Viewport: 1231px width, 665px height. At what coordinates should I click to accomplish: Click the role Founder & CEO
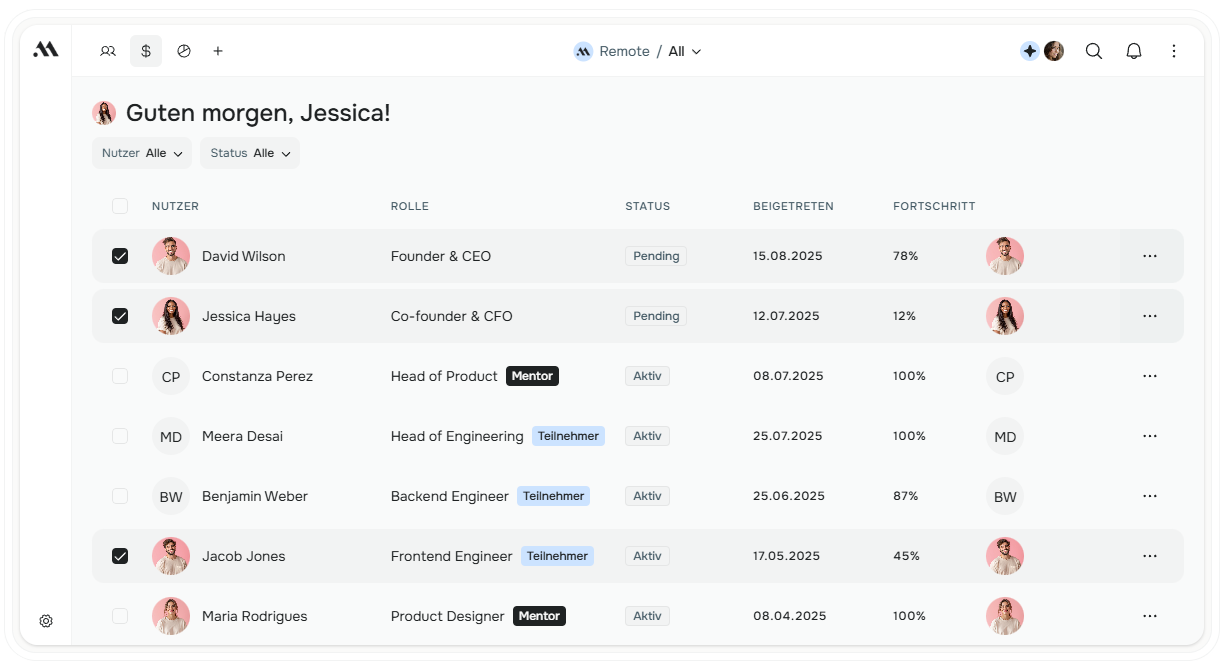point(441,256)
